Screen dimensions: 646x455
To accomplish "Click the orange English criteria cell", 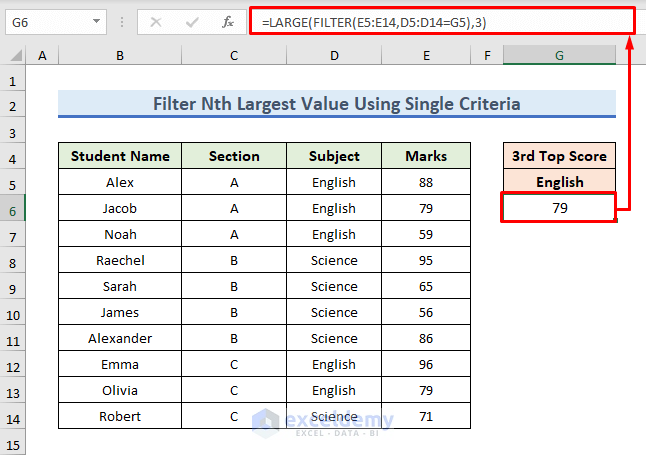I will pos(559,182).
